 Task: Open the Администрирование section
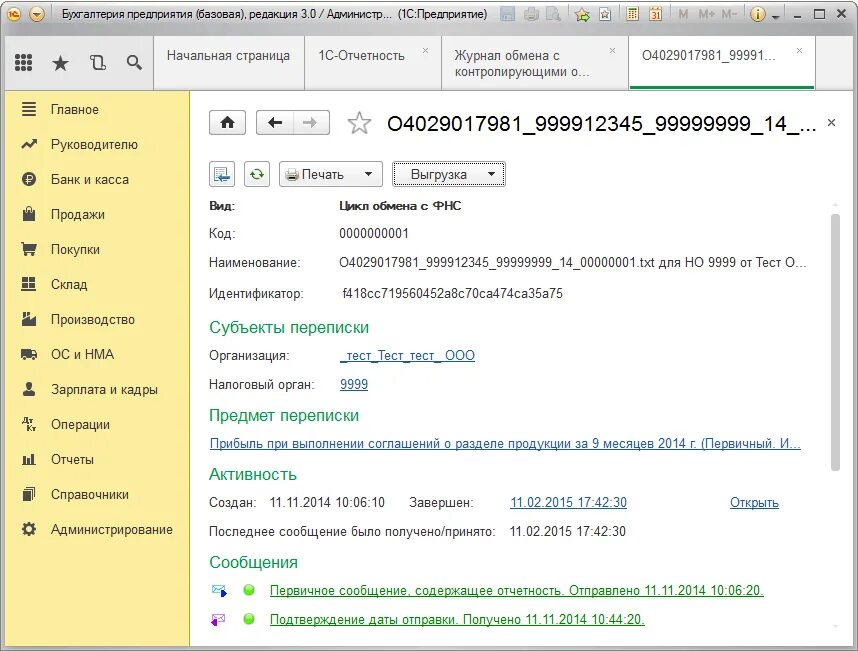[x=95, y=530]
